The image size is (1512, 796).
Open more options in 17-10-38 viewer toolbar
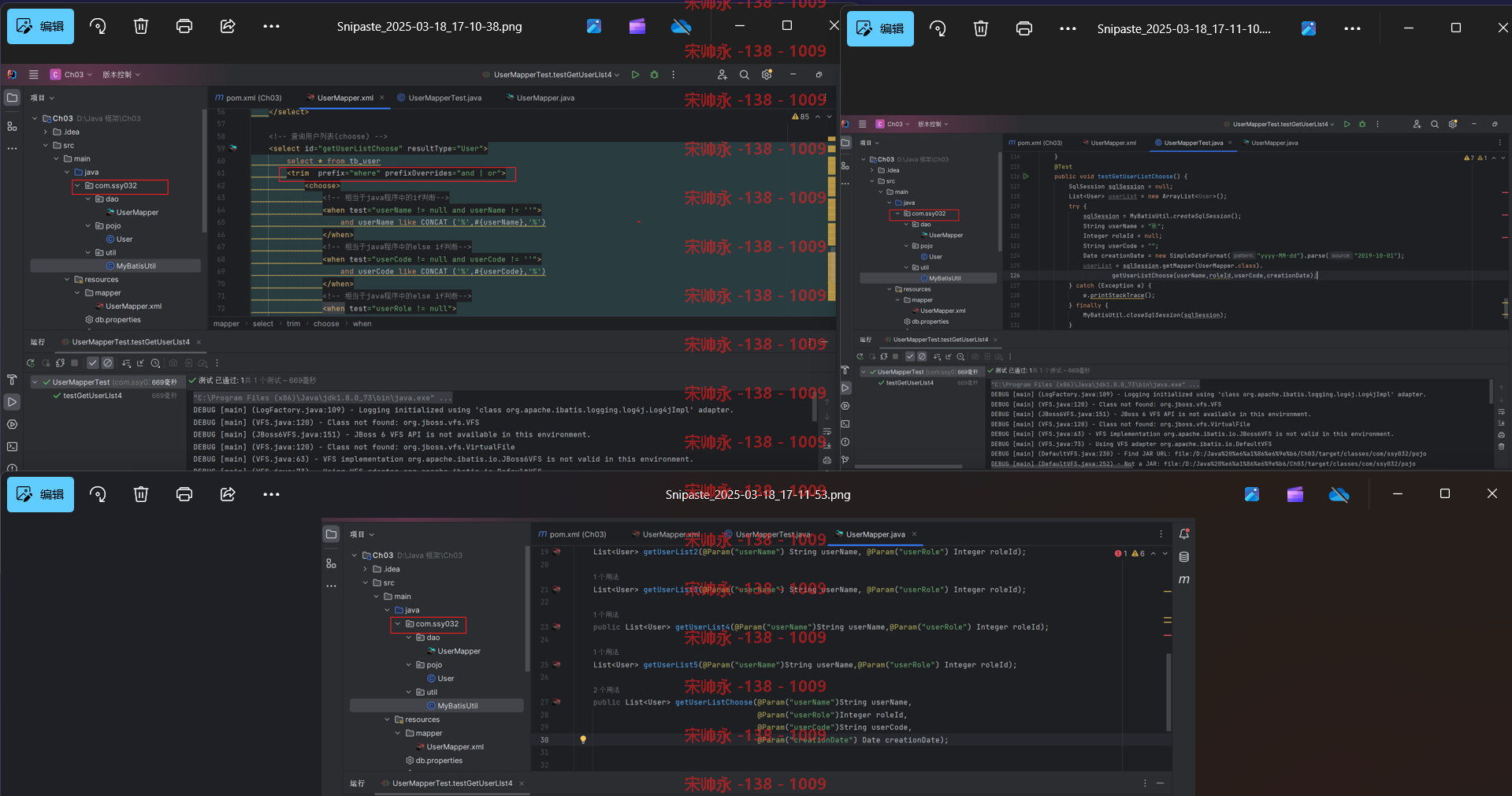point(271,26)
